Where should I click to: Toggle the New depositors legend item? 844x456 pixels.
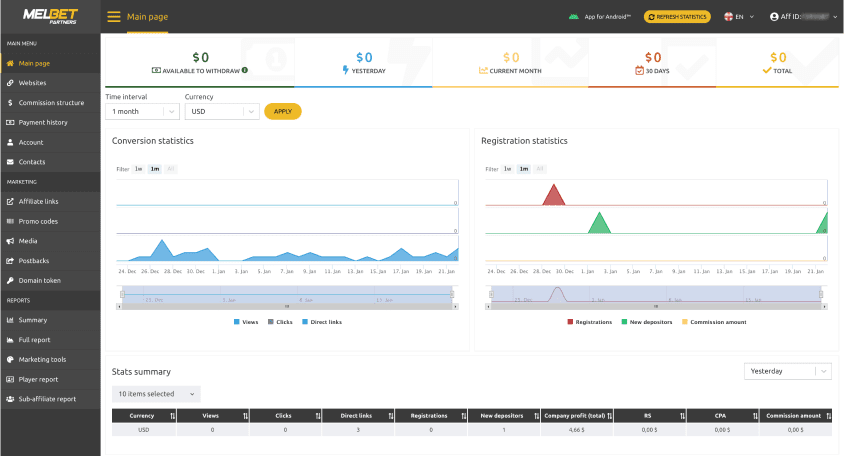649,322
